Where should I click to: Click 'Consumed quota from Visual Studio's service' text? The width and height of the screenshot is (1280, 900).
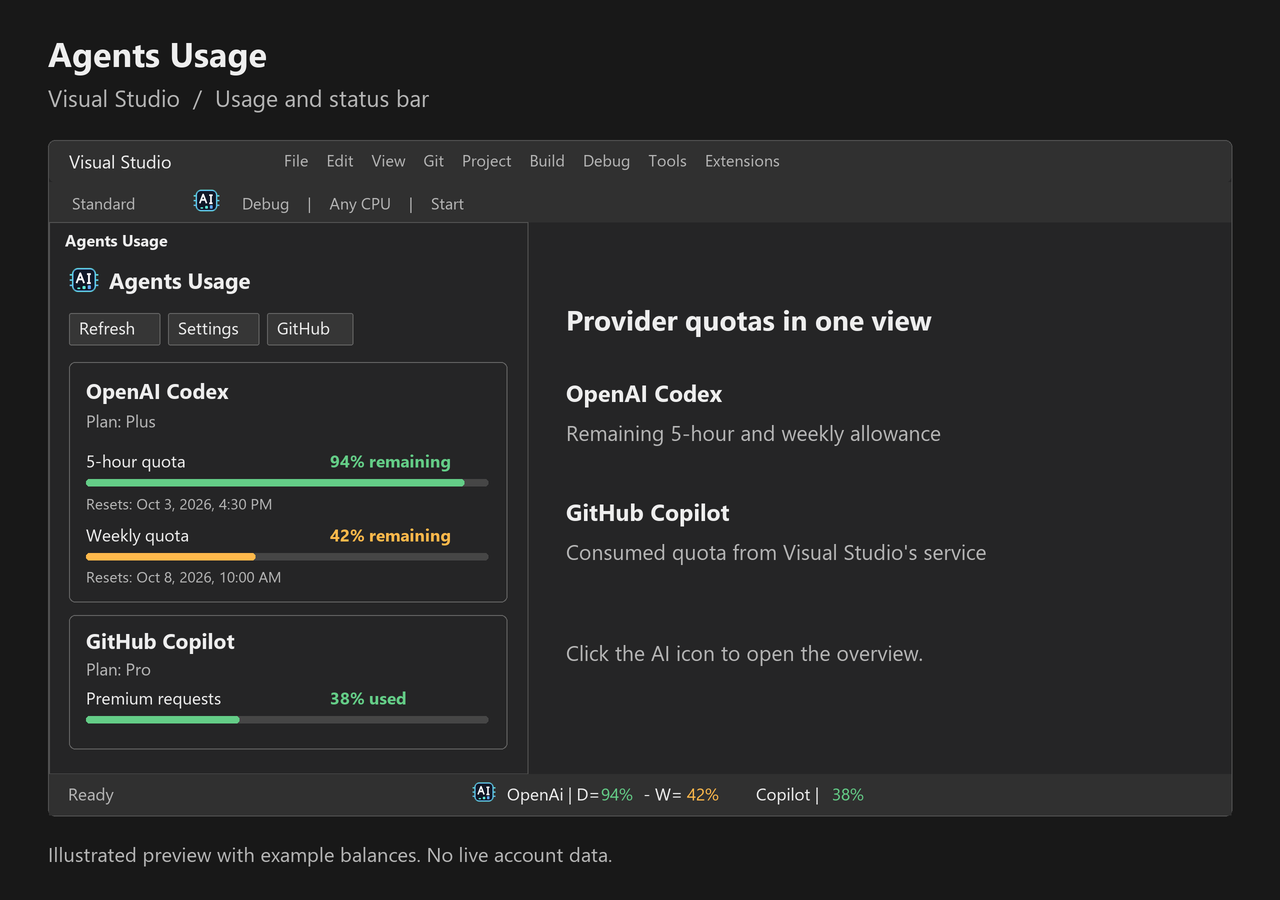pos(776,553)
